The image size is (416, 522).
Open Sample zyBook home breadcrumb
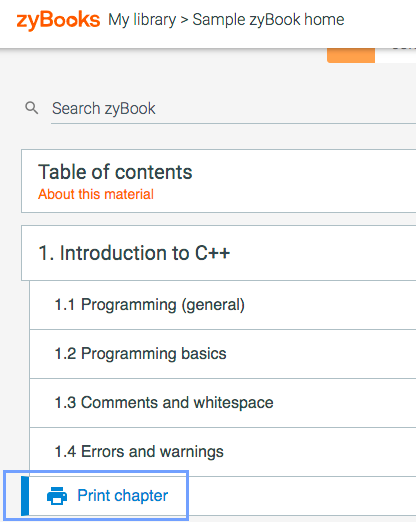pos(268,19)
